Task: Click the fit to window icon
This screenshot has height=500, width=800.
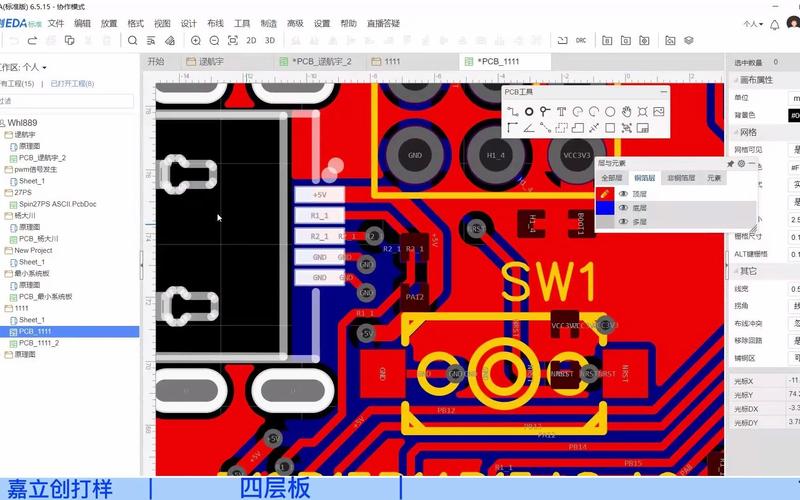Action: [233, 40]
